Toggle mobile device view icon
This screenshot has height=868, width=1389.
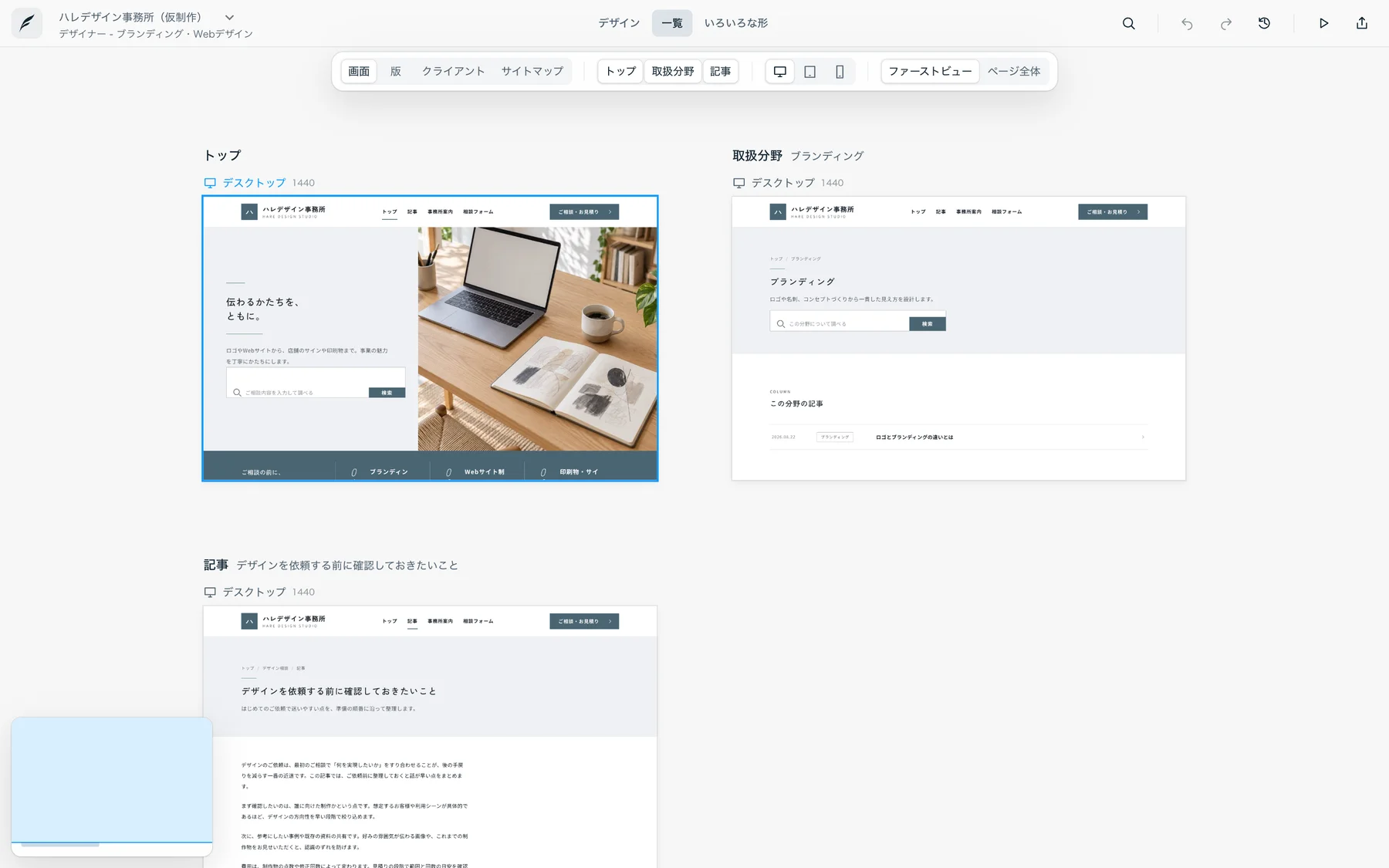pos(840,71)
